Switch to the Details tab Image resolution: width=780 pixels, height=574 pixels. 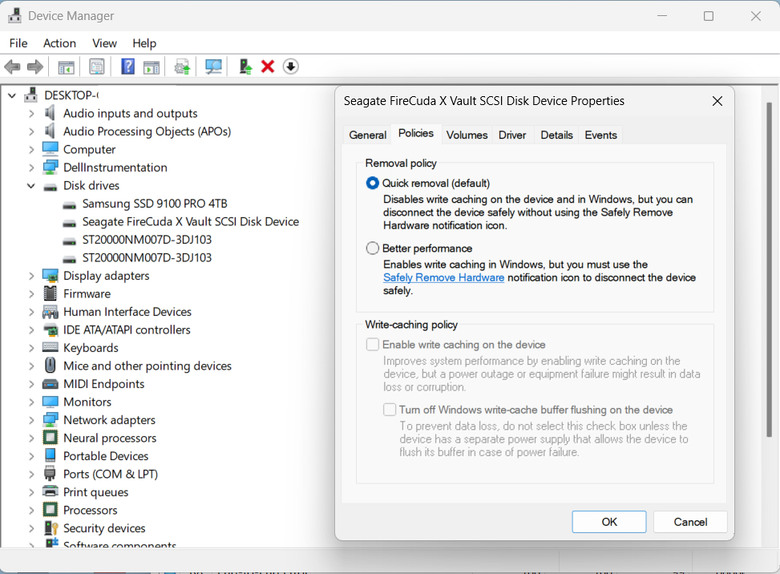pyautogui.click(x=557, y=135)
